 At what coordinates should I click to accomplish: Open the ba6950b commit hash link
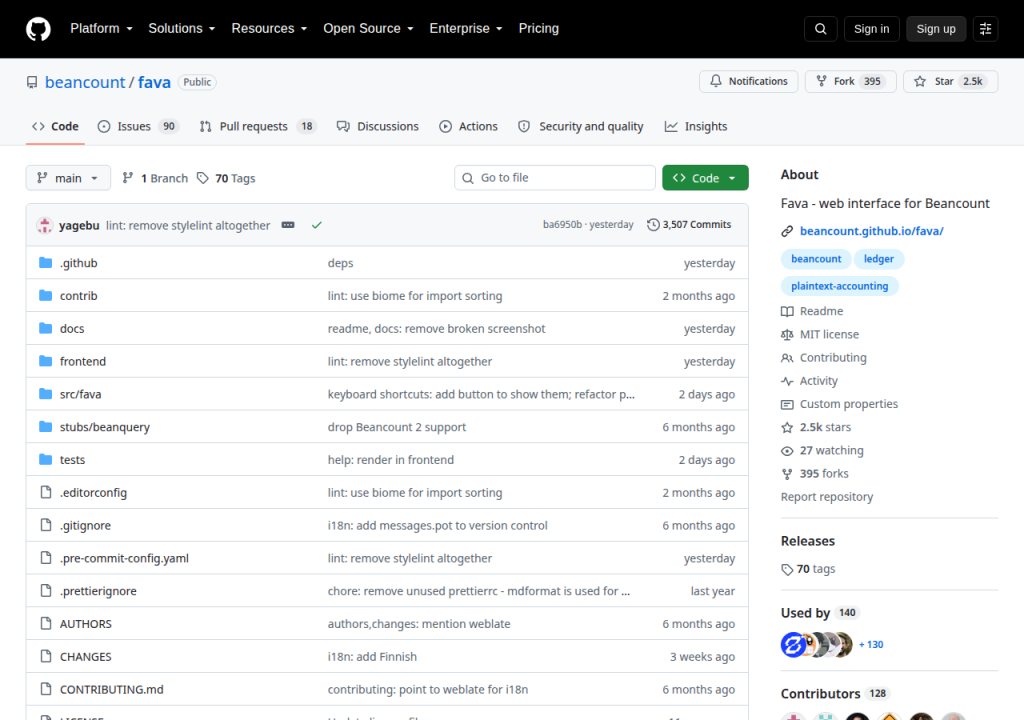[562, 225]
